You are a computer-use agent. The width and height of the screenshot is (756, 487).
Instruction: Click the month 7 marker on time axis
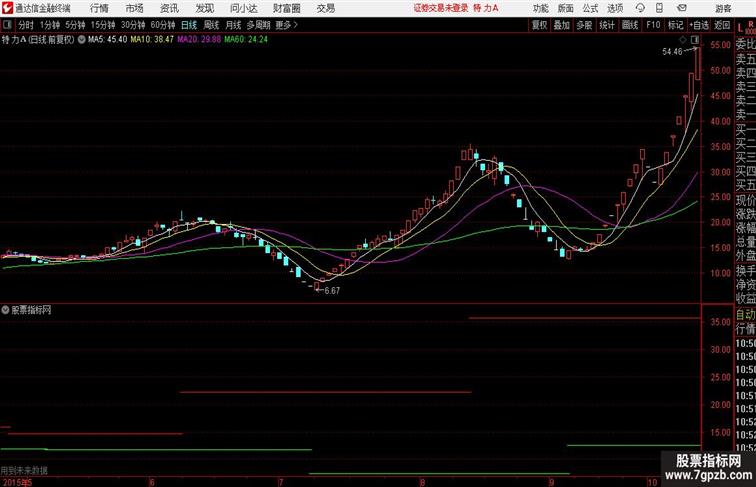click(x=280, y=482)
